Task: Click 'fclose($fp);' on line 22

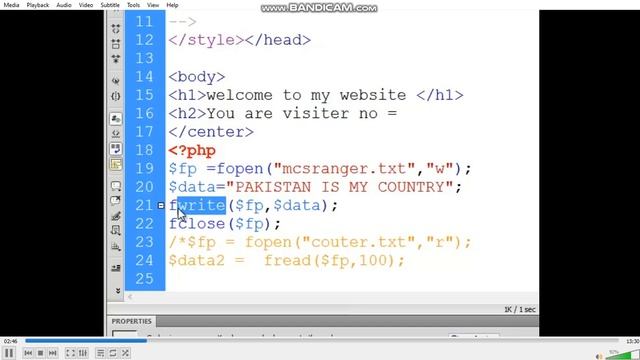Action: [225, 224]
